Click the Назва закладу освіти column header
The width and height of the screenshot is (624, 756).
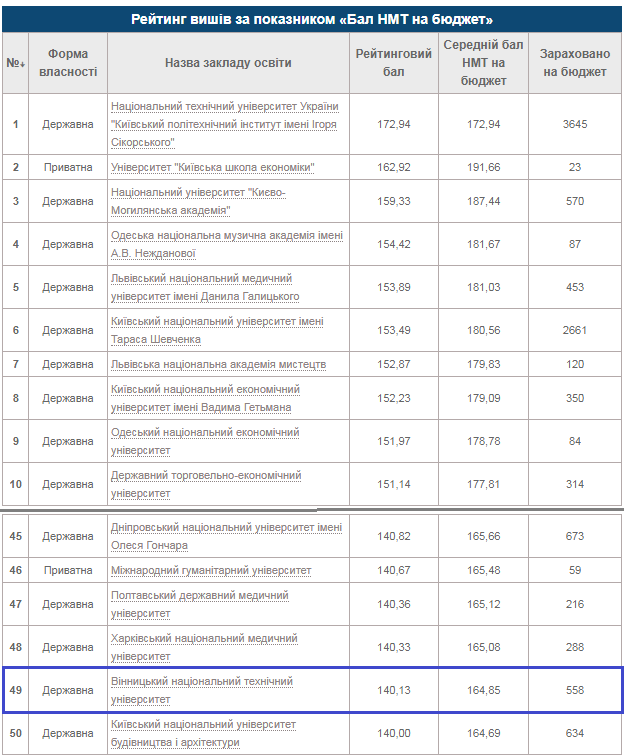(228, 63)
